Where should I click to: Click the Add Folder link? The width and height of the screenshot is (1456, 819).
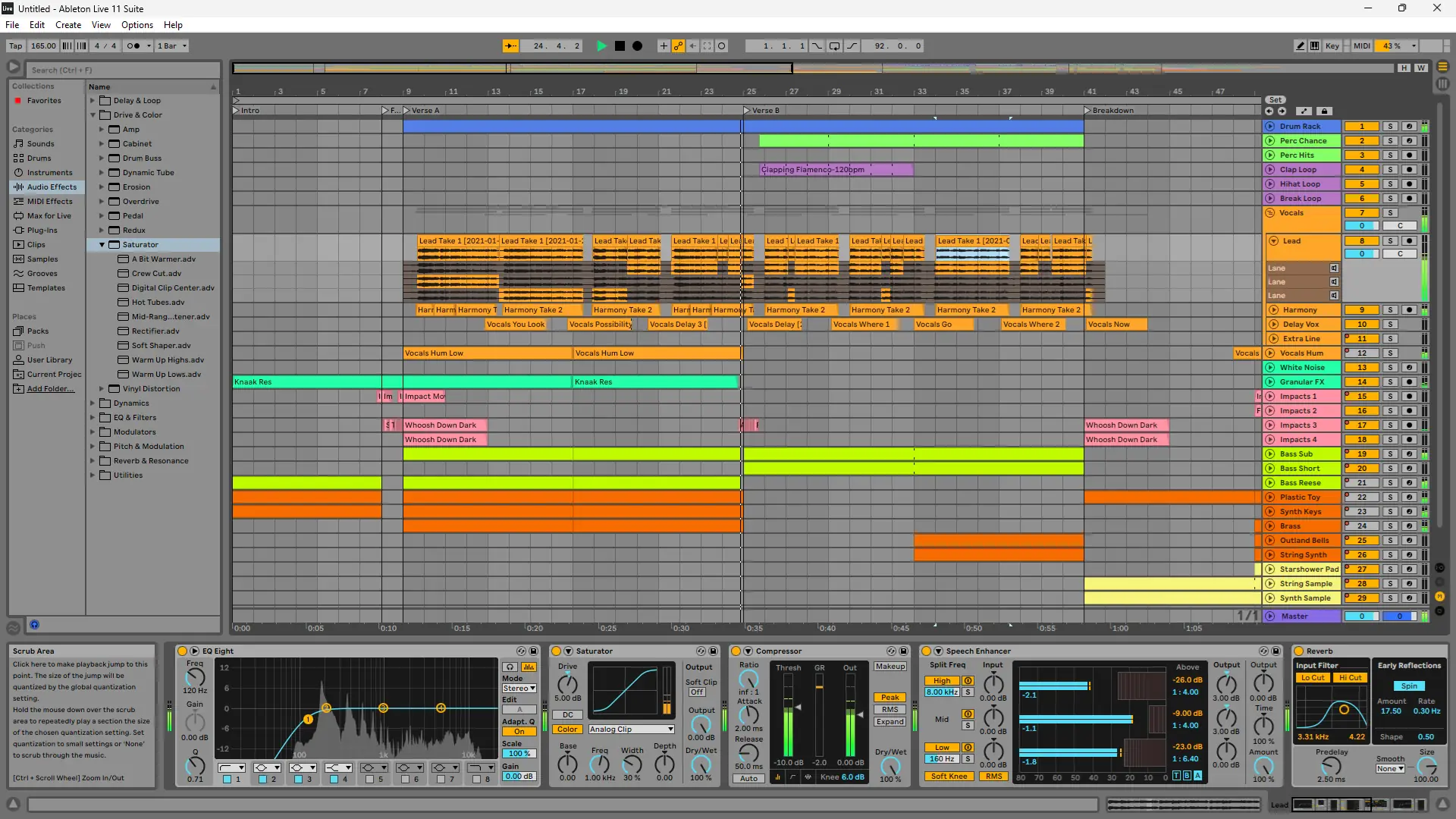50,389
